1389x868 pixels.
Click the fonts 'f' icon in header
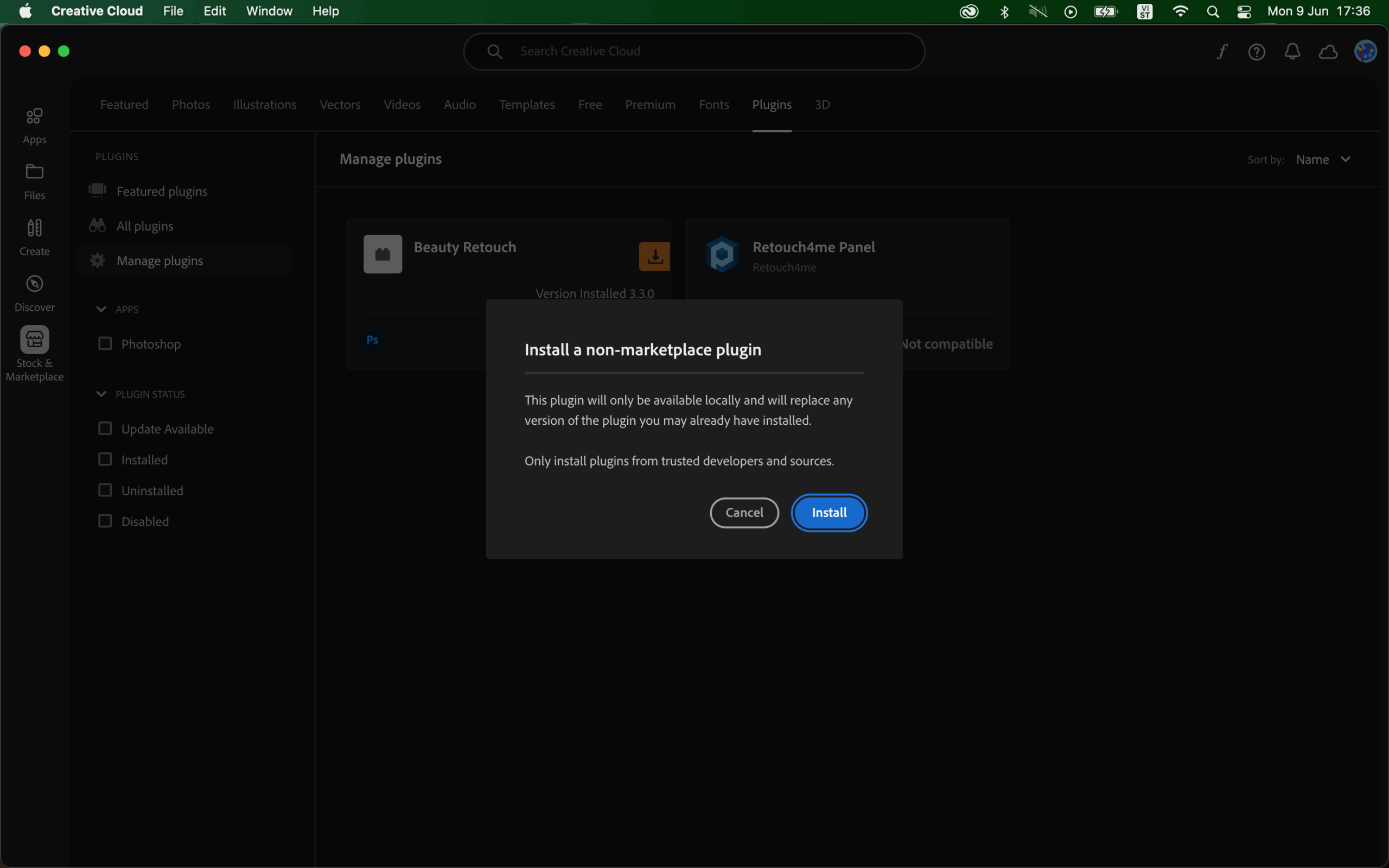(1222, 52)
